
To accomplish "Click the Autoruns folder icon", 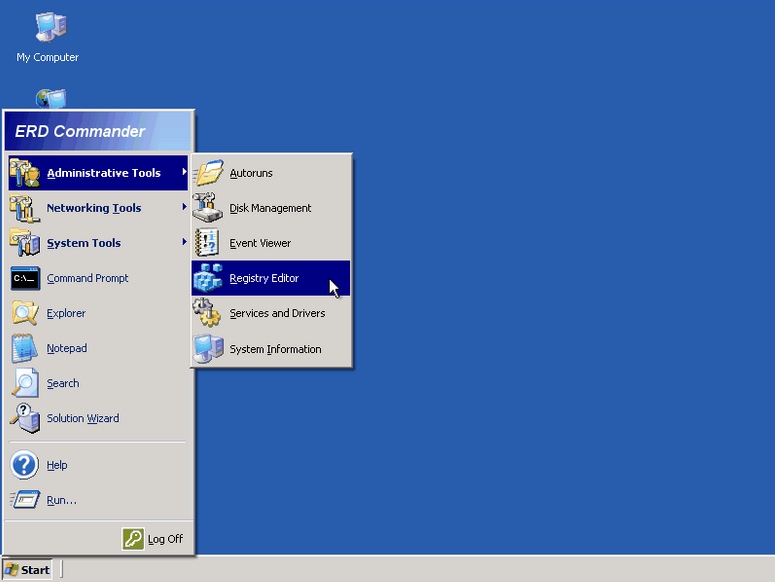I will tap(208, 173).
